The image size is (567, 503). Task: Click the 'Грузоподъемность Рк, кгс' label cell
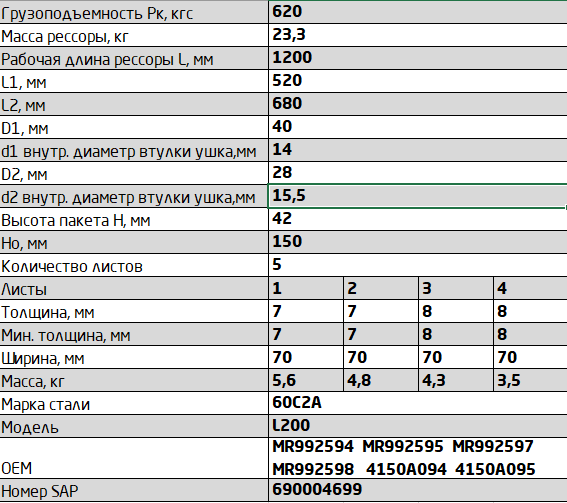(x=134, y=12)
